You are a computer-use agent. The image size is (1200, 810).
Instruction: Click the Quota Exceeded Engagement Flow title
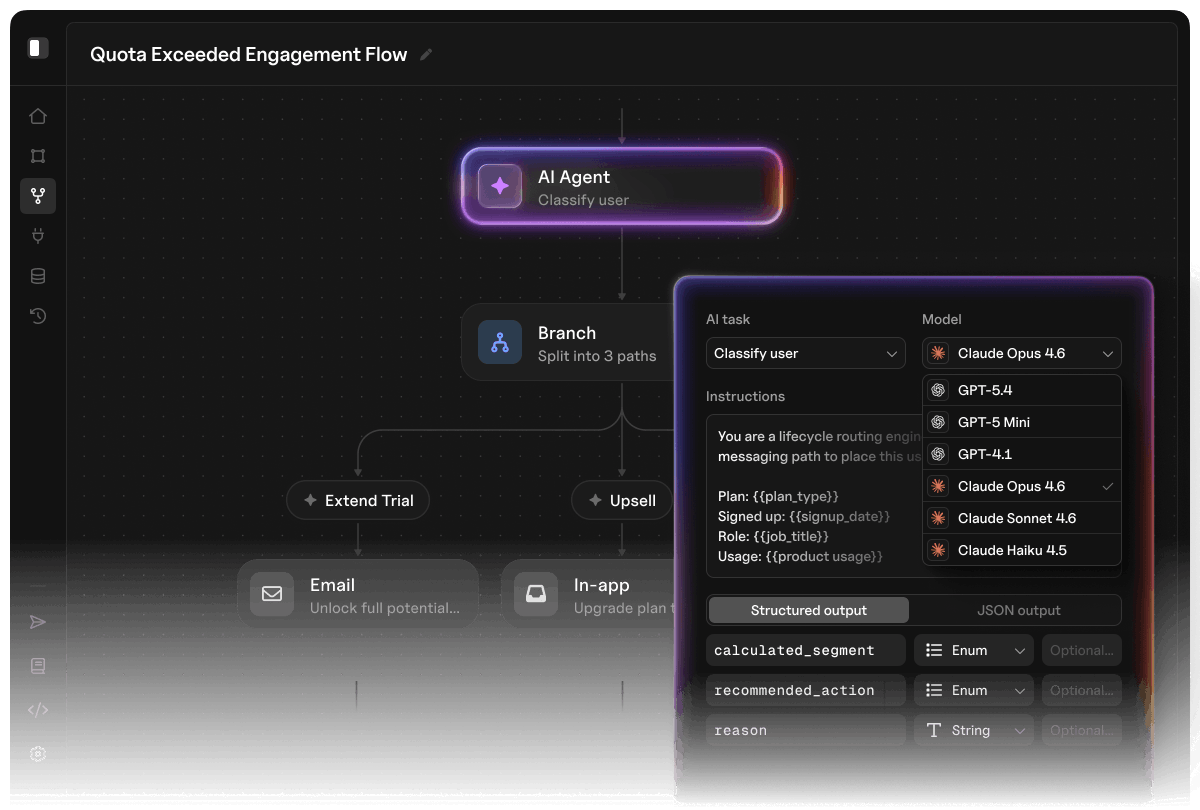(249, 55)
